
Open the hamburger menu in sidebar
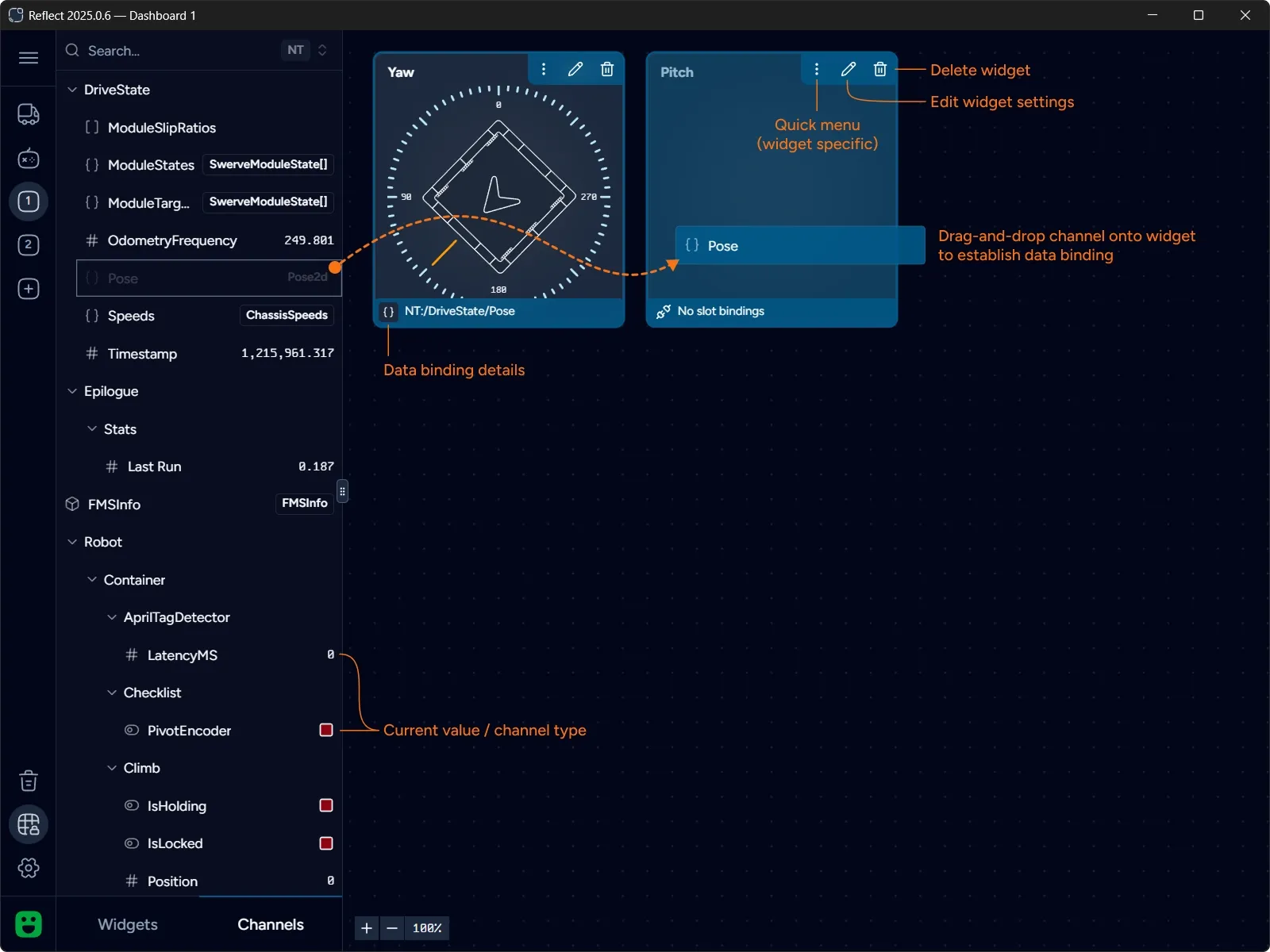[x=29, y=58]
